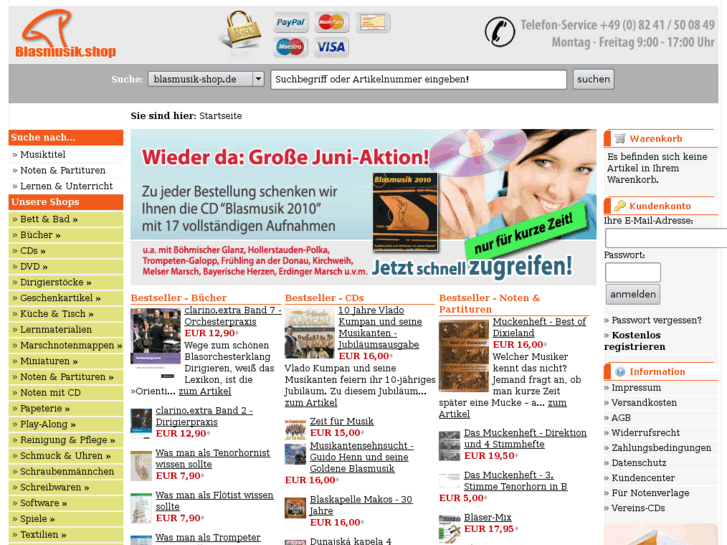Open the clarino.extra Band 2 cover thumbnail

tap(141, 423)
